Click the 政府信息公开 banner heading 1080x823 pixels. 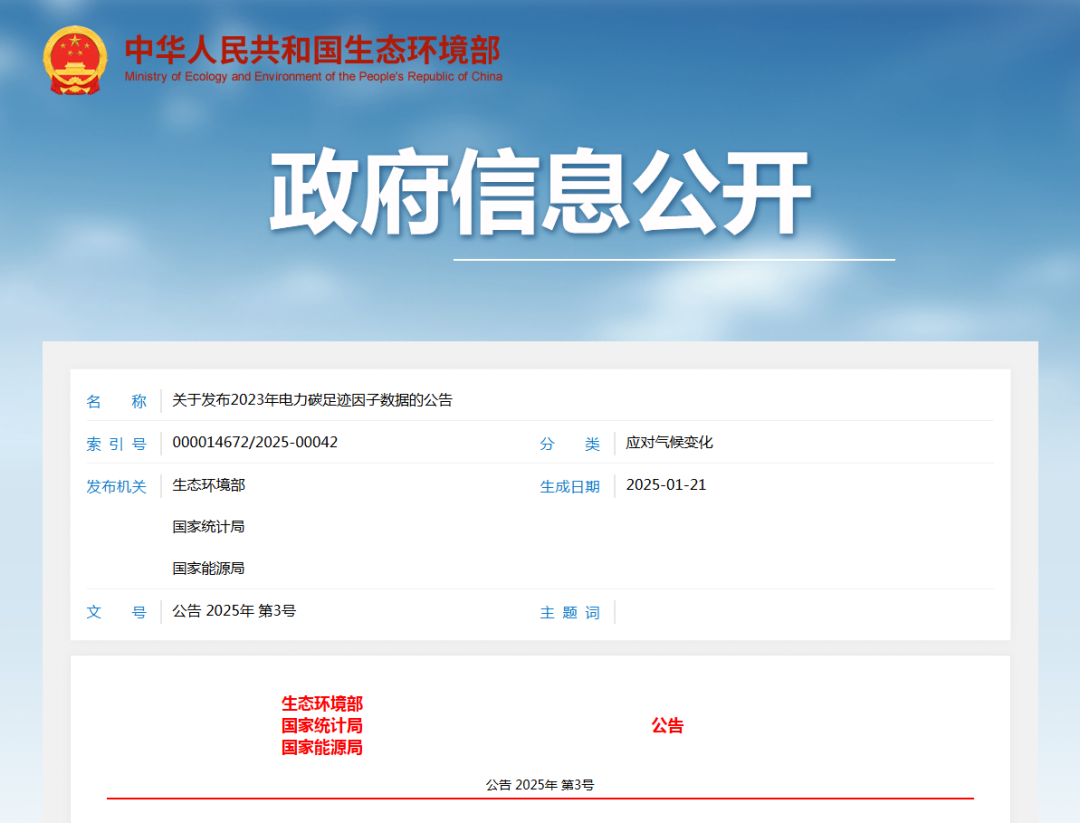point(540,195)
